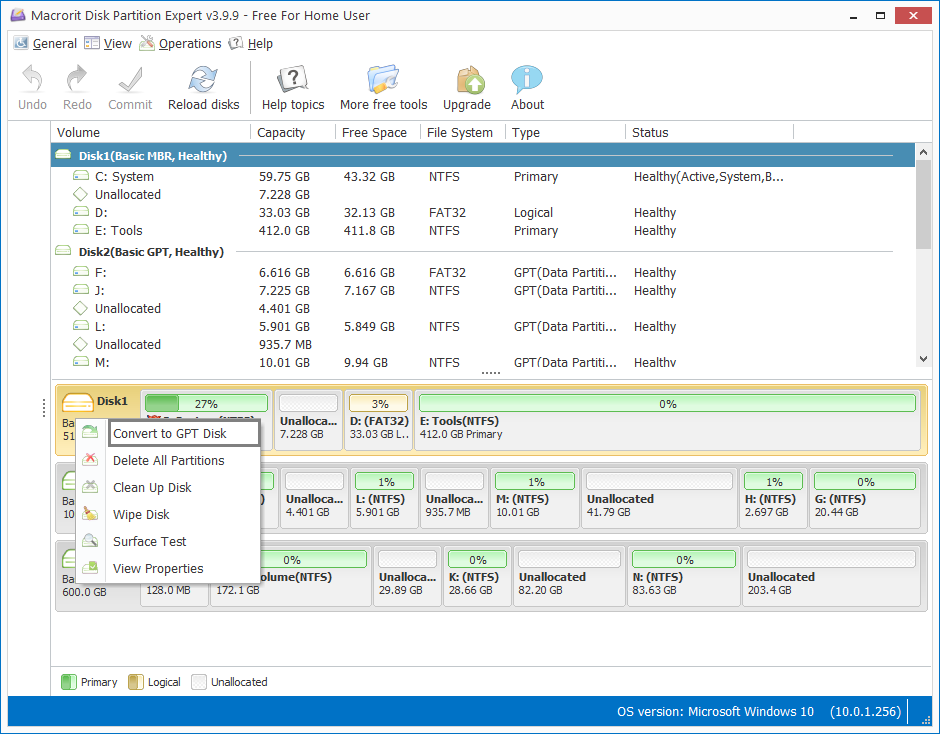Screen dimensions: 940x734
Task: Sort by the Type column header
Action: point(565,133)
